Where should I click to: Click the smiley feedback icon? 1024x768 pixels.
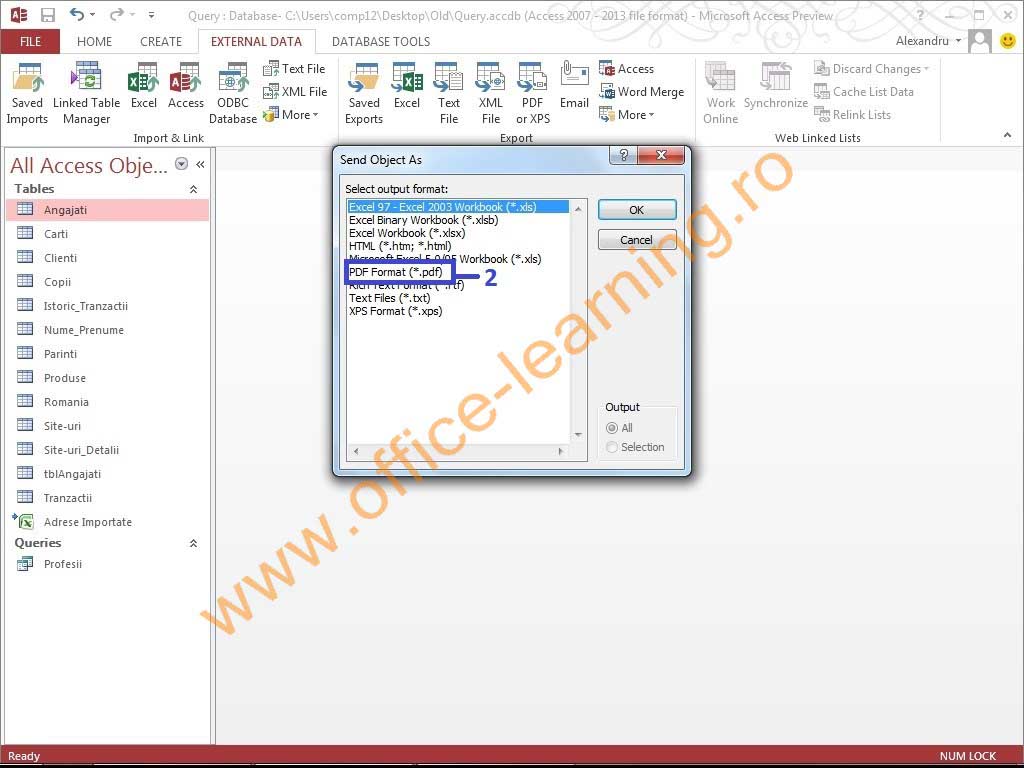pyautogui.click(x=1008, y=41)
